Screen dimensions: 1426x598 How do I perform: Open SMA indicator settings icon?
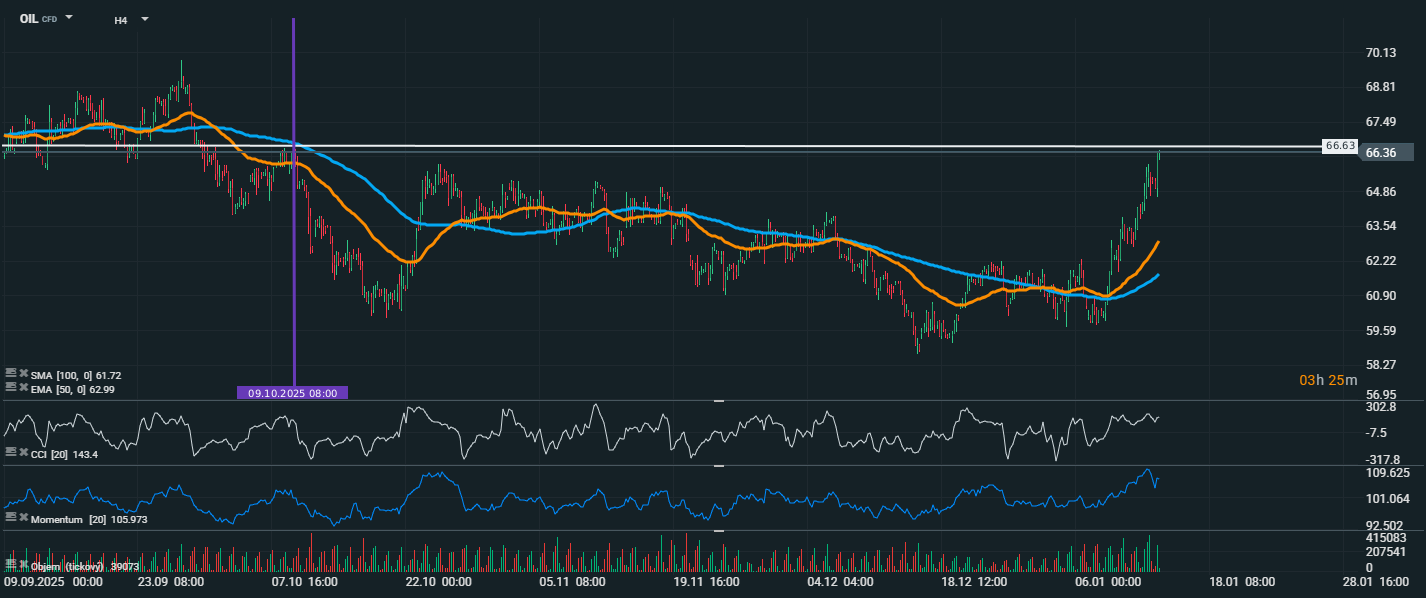pos(11,374)
